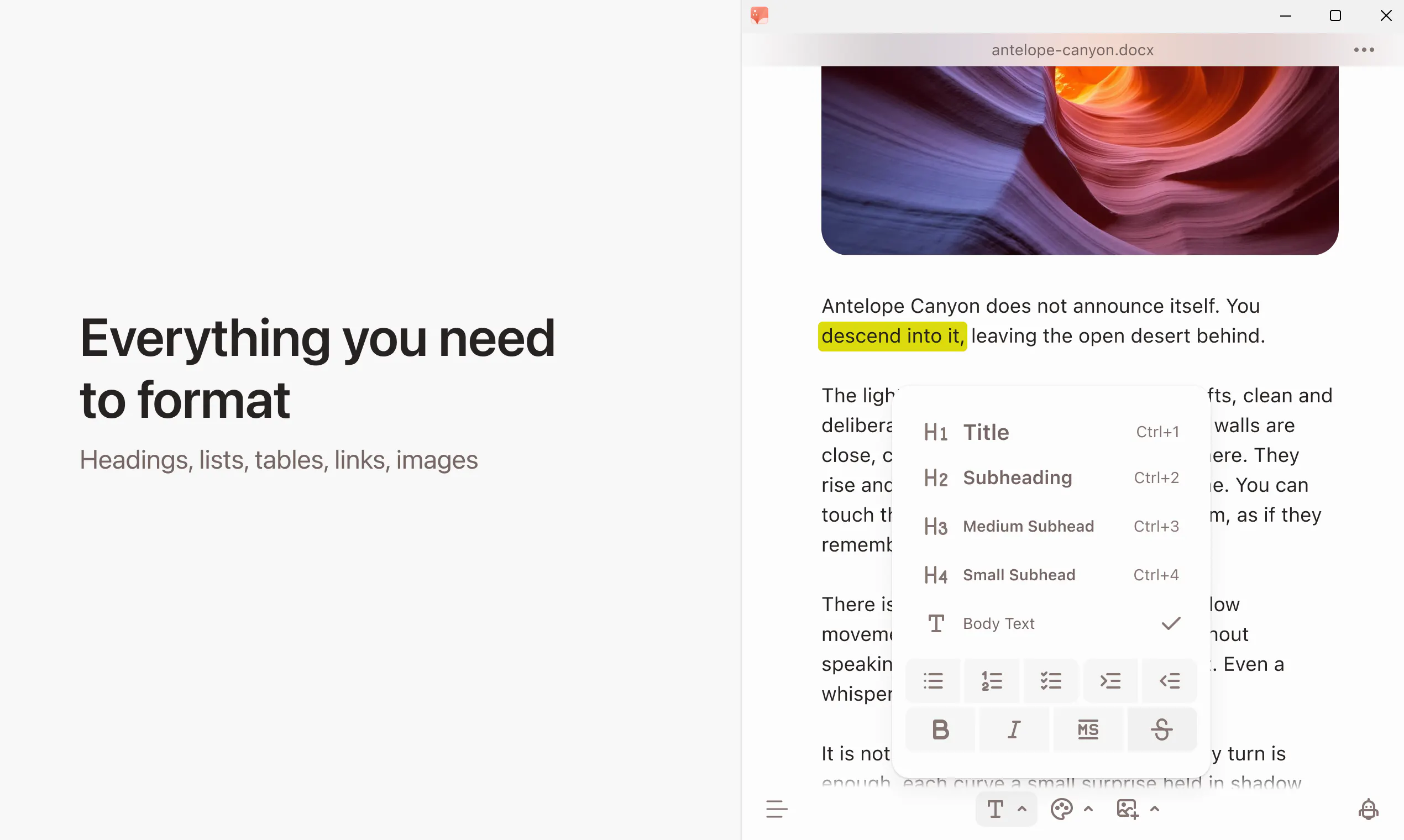Click the insert image icon
Screen dimensions: 1404x840
coord(1127,810)
